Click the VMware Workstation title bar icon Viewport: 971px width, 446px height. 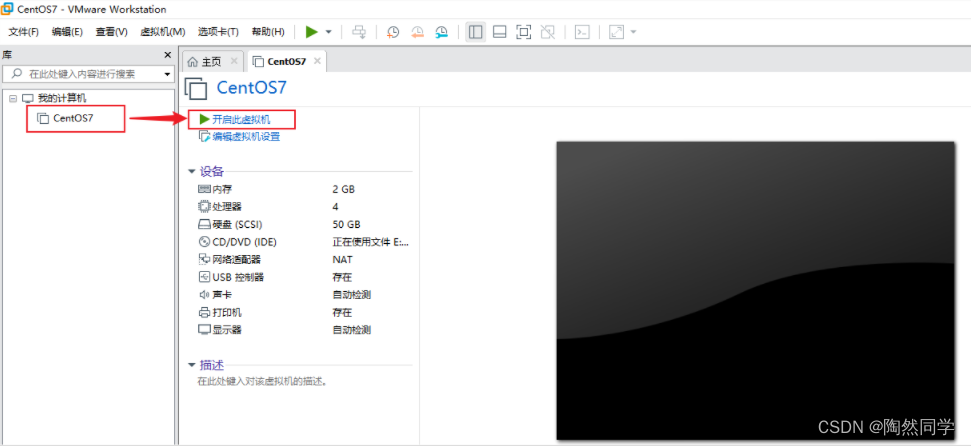click(x=8, y=9)
